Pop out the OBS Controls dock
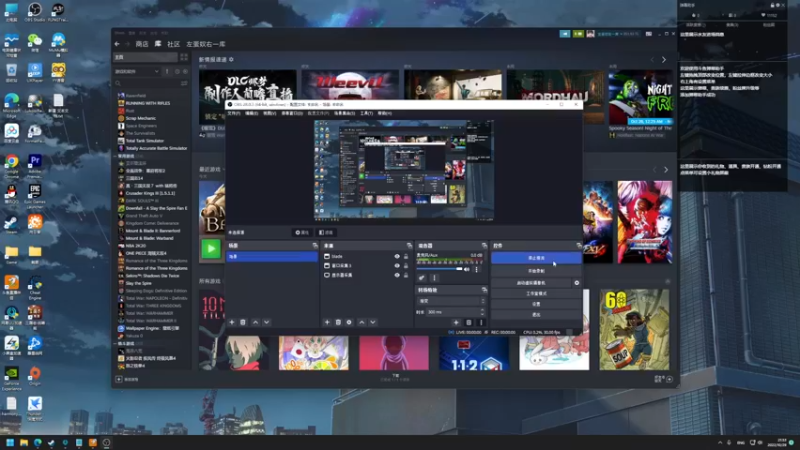This screenshot has width=800, height=450. 579,246
